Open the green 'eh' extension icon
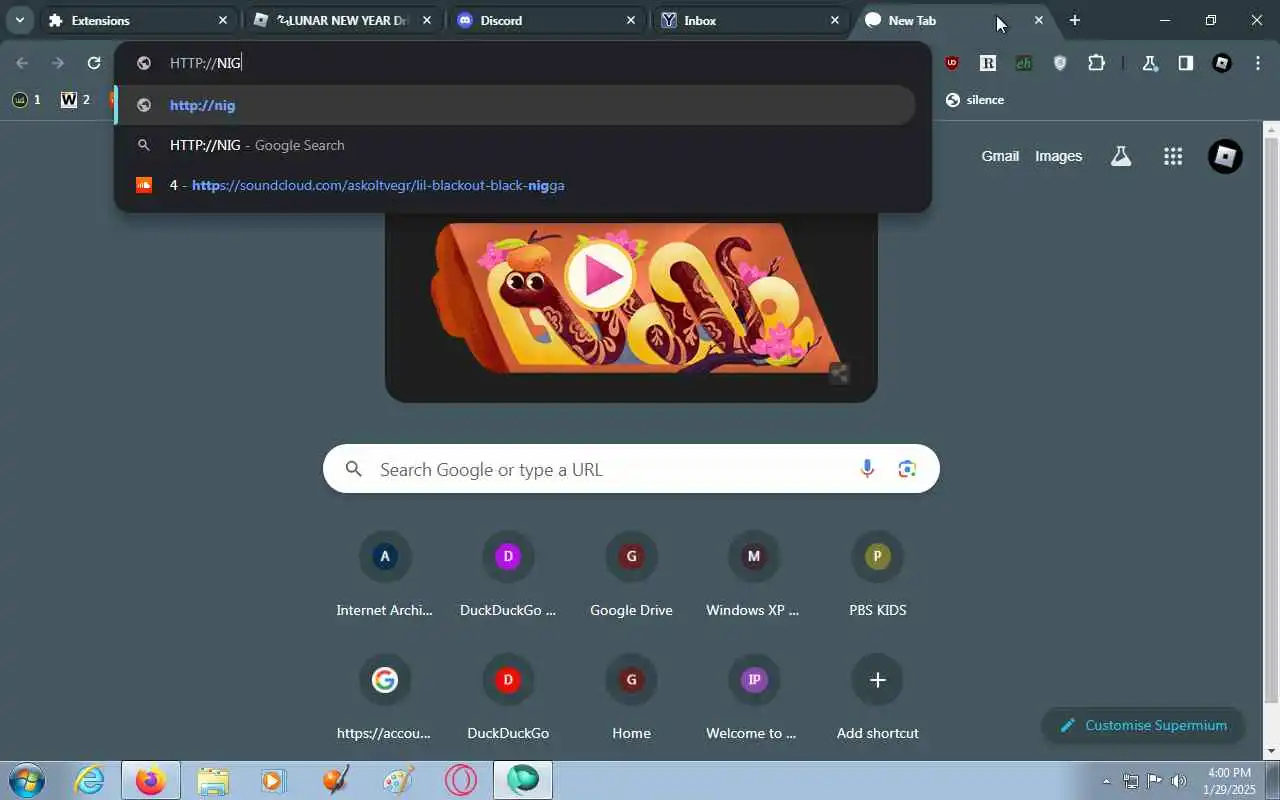Viewport: 1280px width, 800px height. coord(1024,63)
